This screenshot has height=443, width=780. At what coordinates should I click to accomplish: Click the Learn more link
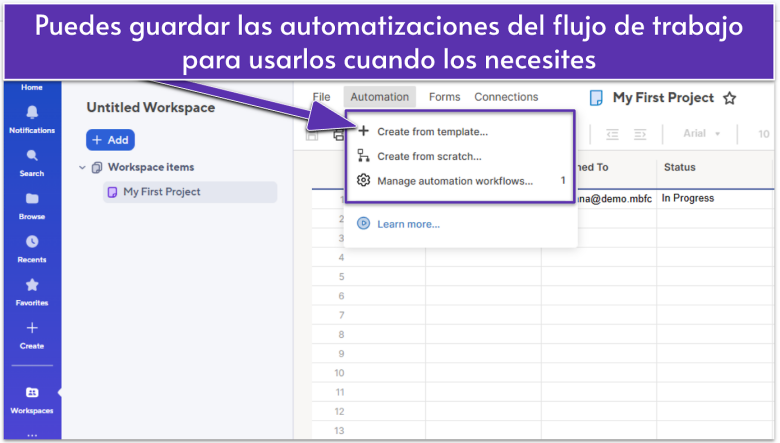[x=408, y=224]
